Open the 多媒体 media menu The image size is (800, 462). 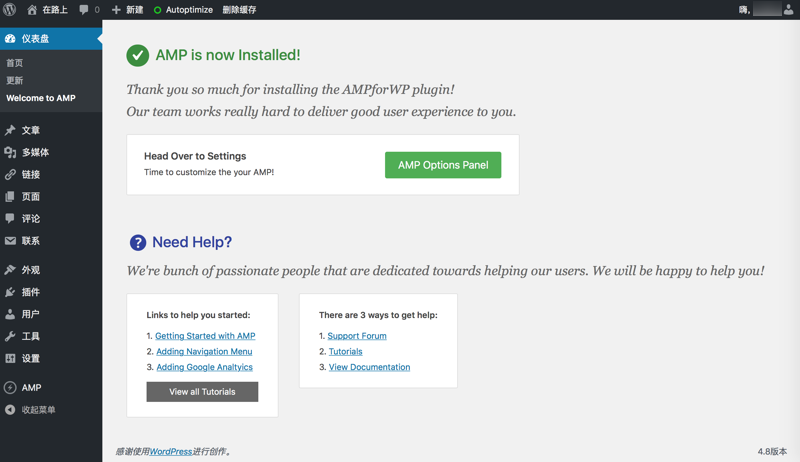[35, 152]
